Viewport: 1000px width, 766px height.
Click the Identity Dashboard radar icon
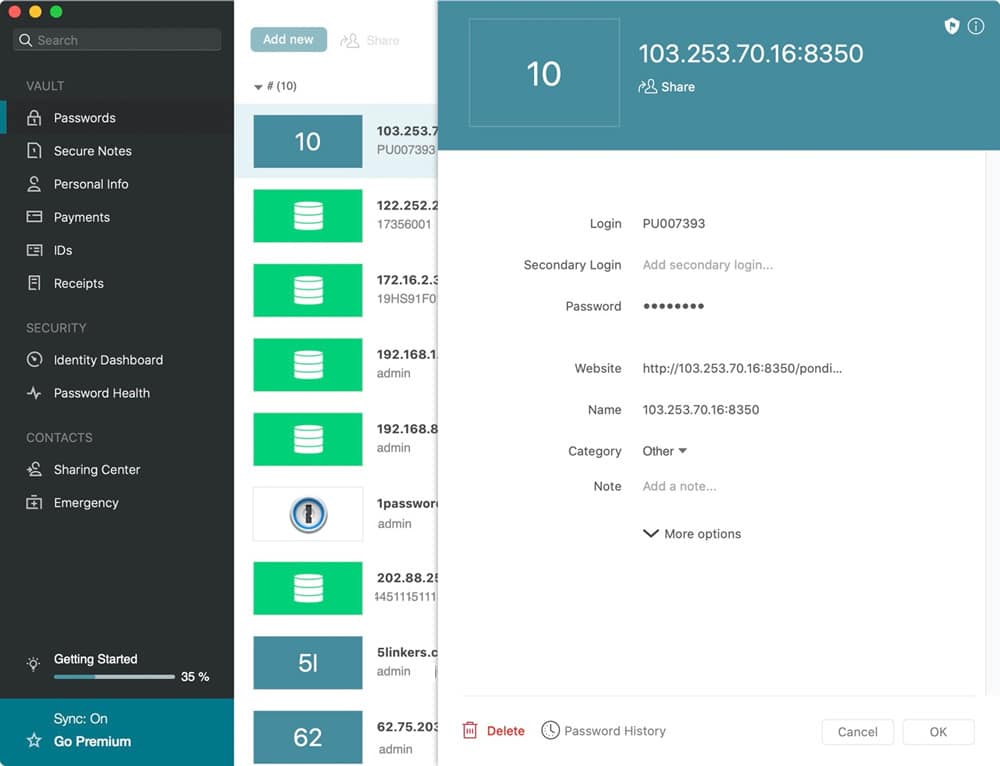pyautogui.click(x=34, y=360)
